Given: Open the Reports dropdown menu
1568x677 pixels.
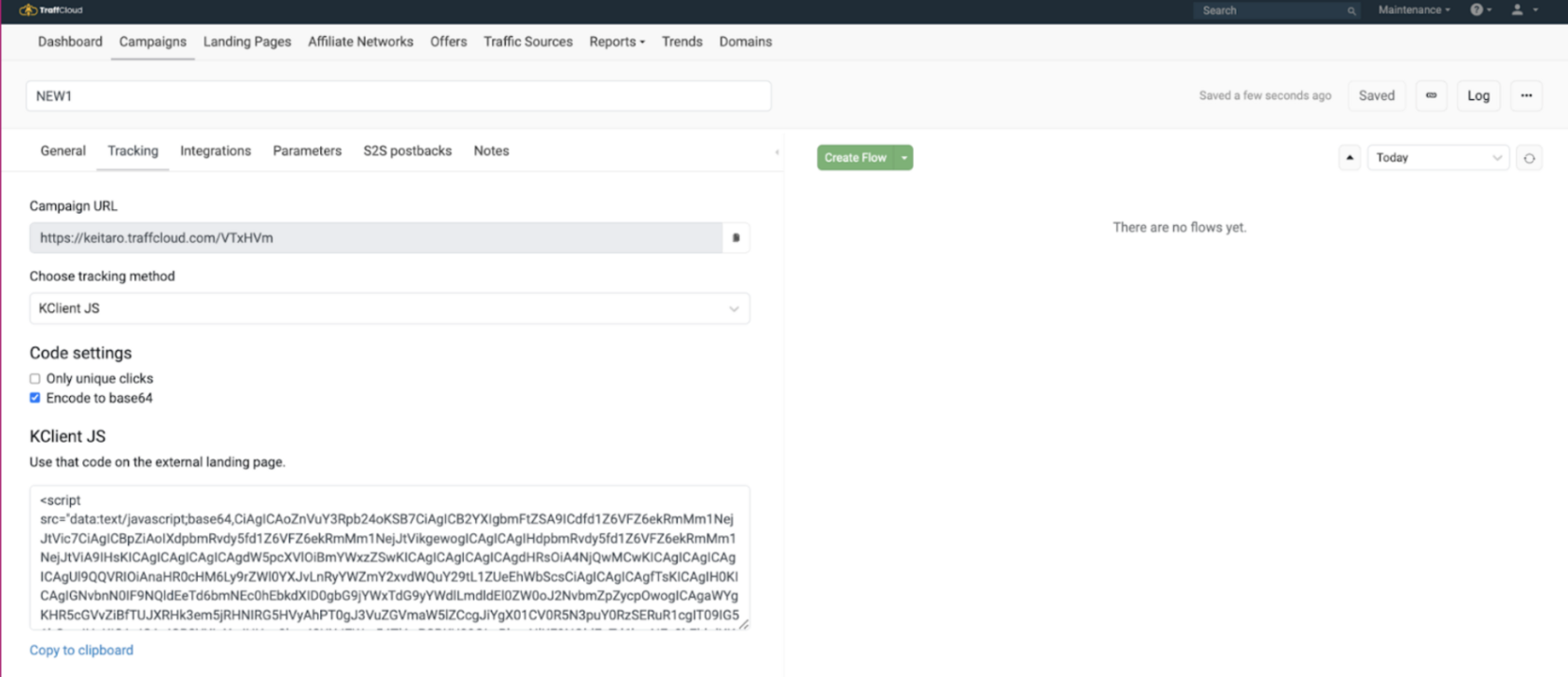Looking at the screenshot, I should click(x=617, y=42).
